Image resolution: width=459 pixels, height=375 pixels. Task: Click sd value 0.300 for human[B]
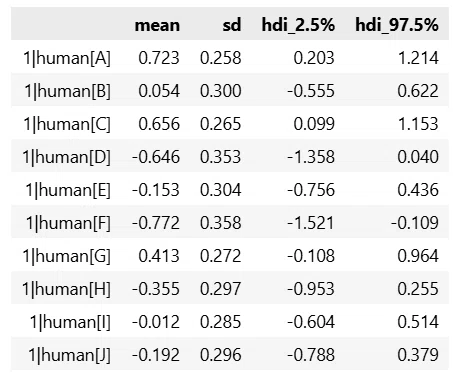[x=220, y=91]
